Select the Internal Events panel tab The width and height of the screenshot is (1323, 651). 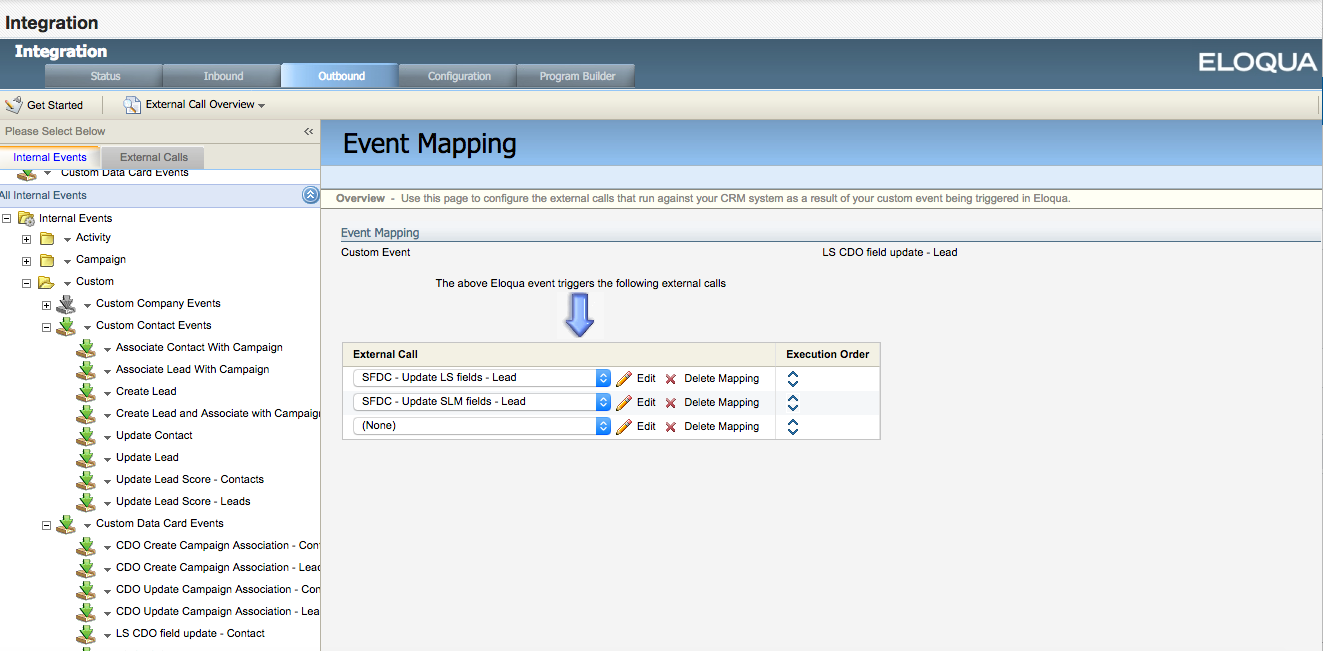(x=50, y=157)
